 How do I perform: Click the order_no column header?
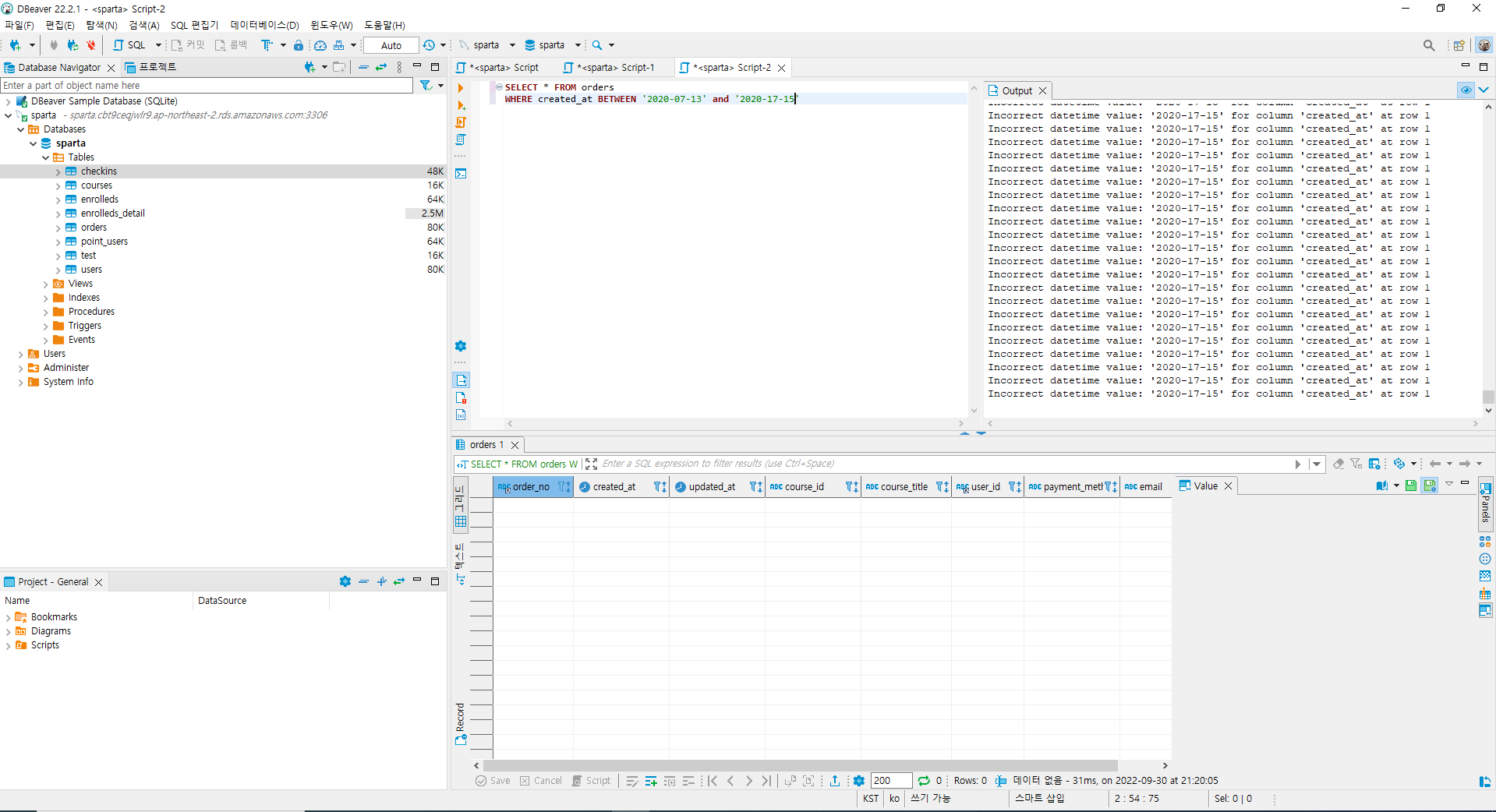(x=533, y=486)
